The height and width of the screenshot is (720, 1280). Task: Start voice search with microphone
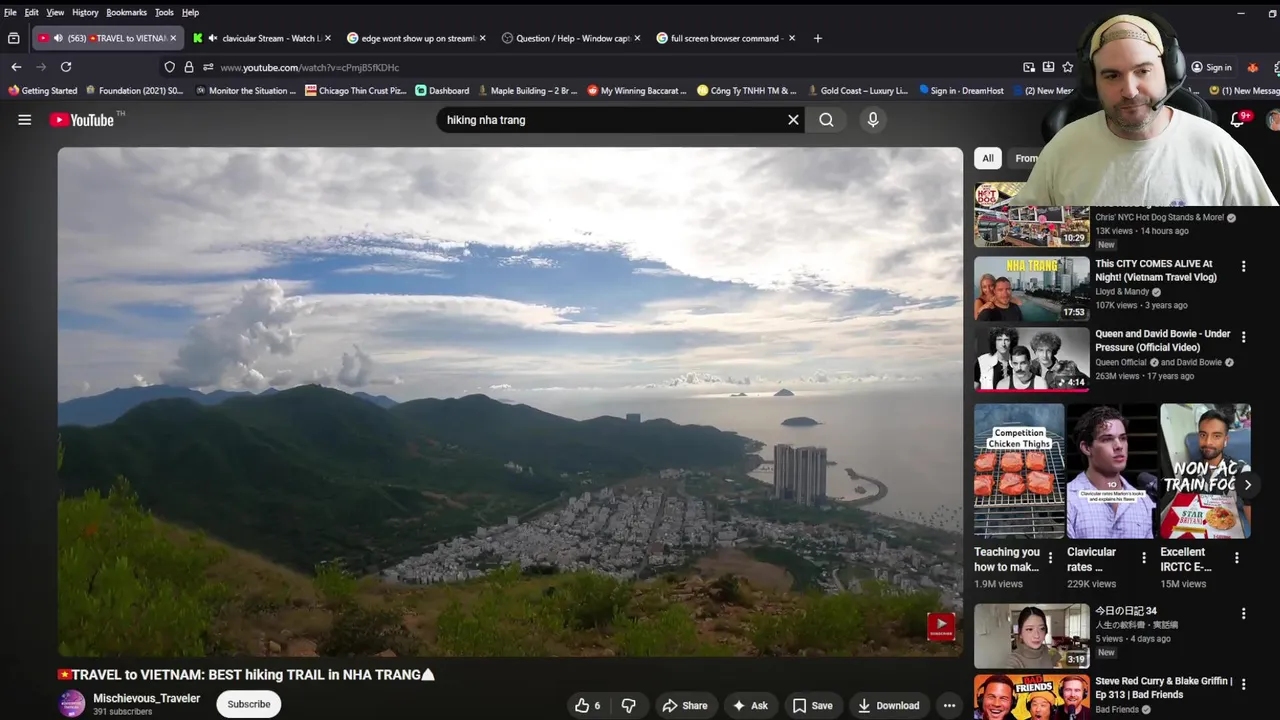click(873, 120)
